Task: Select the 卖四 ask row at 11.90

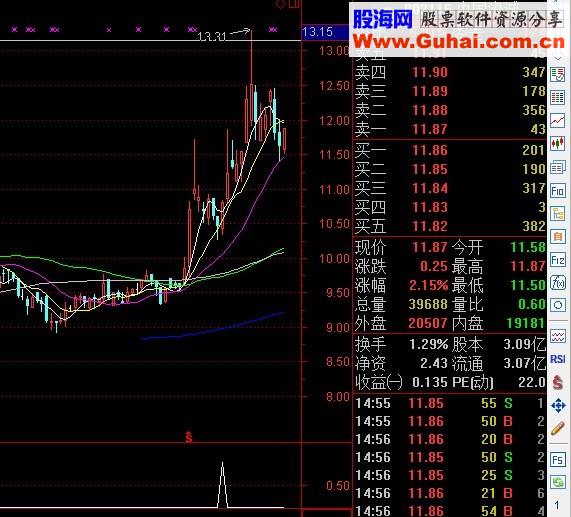Action: (x=450, y=72)
